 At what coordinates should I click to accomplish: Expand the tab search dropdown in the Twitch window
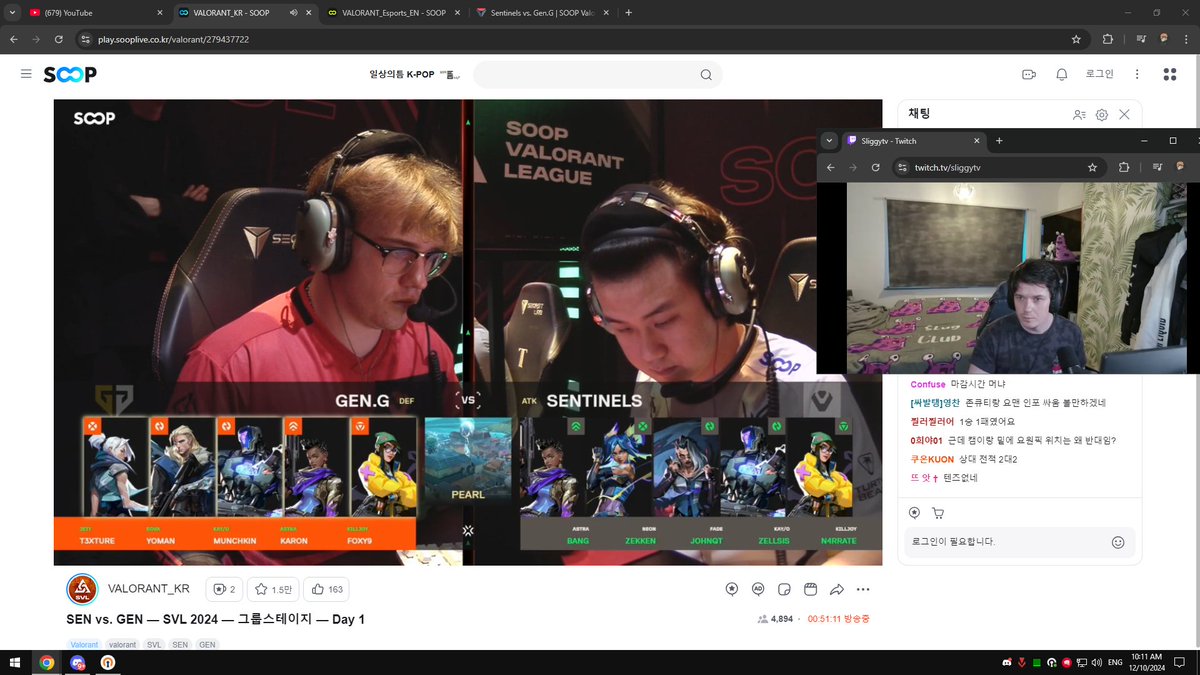pyautogui.click(x=829, y=141)
